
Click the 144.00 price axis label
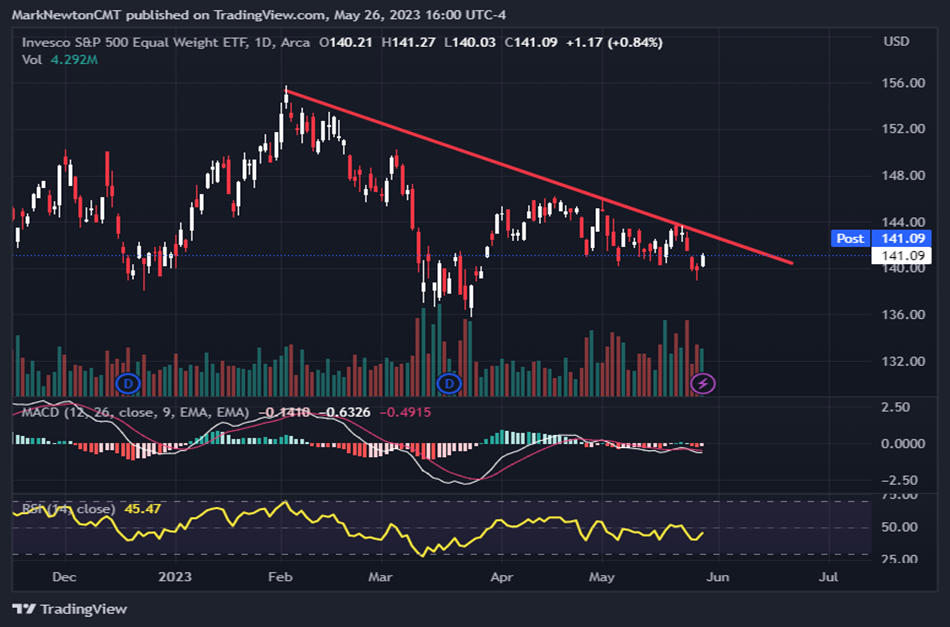click(x=903, y=222)
